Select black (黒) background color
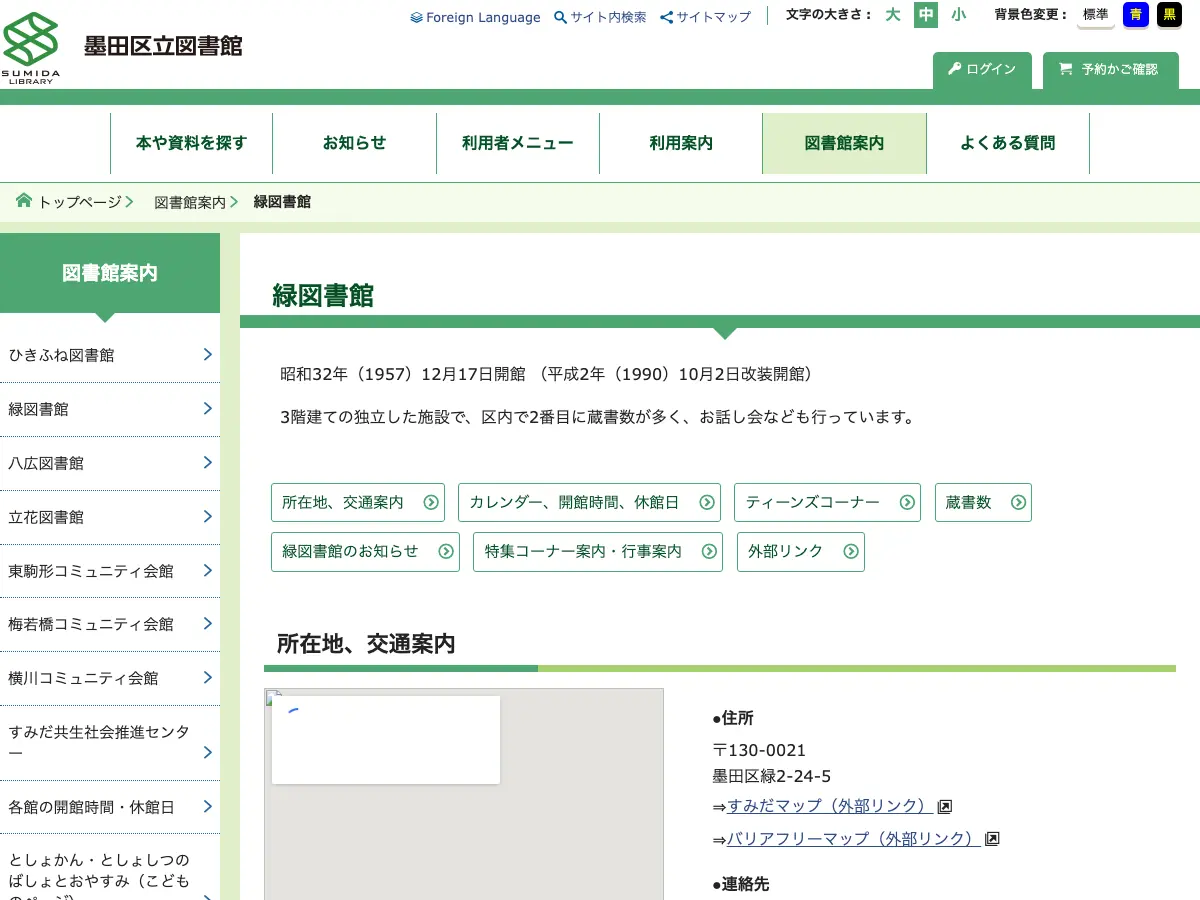Screen dimensions: 1200x900 [x=1168, y=15]
